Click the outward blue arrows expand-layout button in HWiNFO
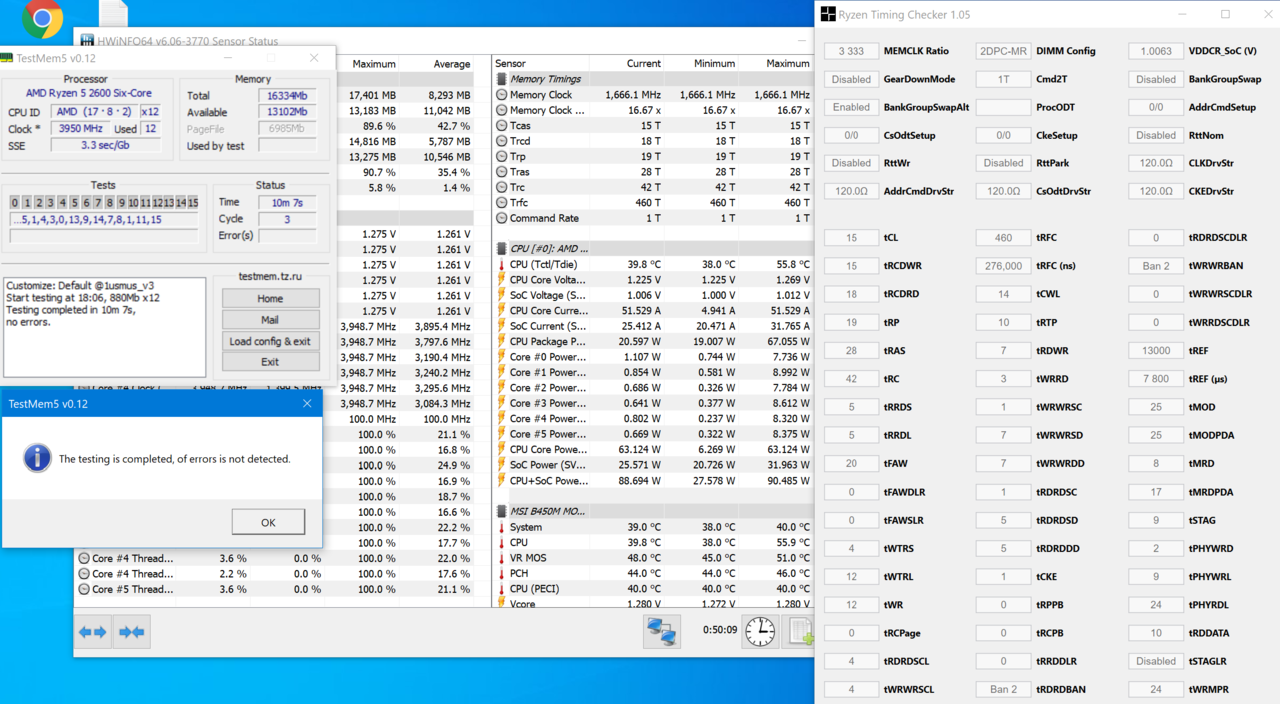Screen dimensions: 1280x704 pyautogui.click(x=93, y=632)
